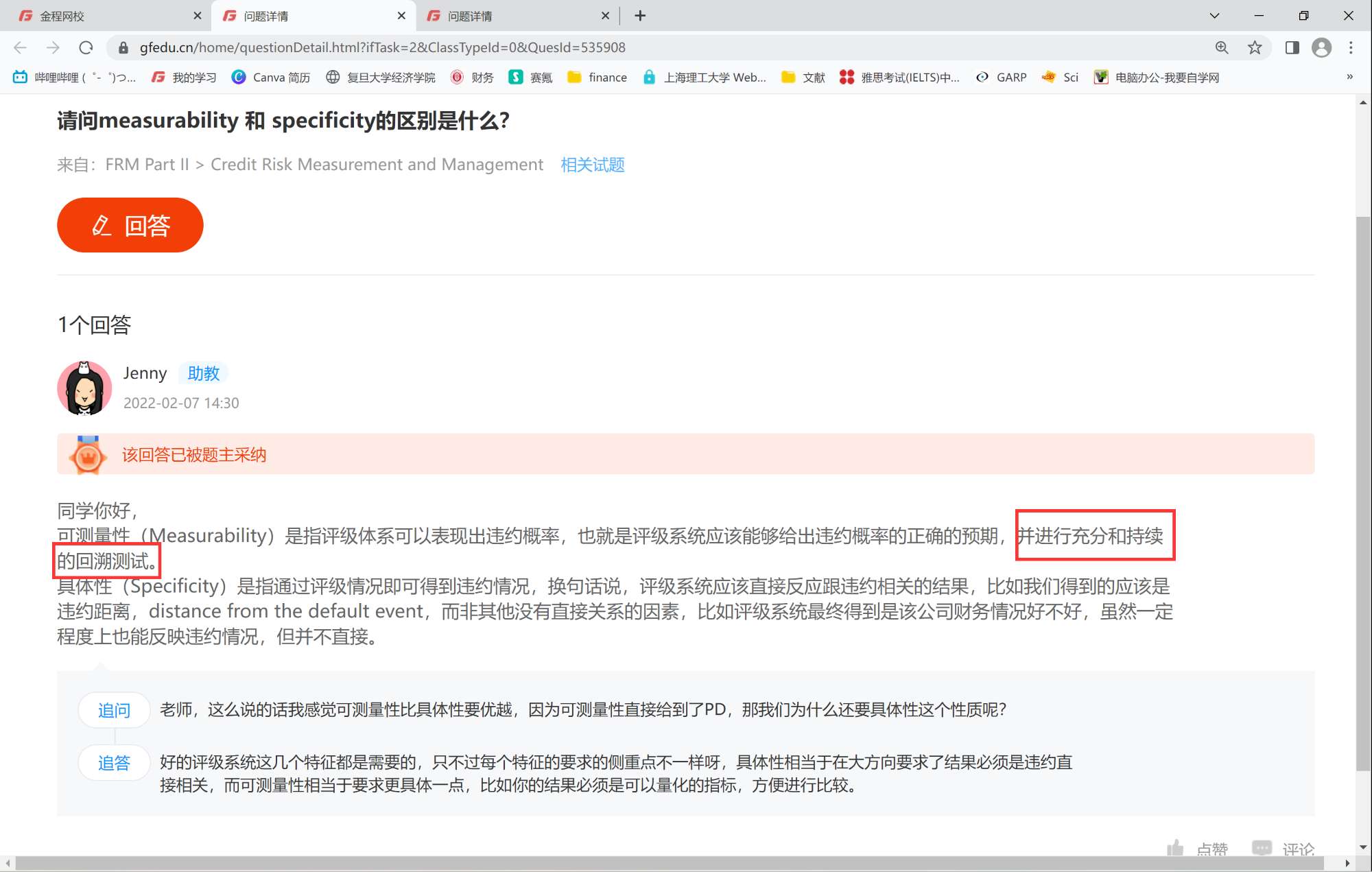Open the 相关试题 link
The image size is (1372, 872).
point(592,165)
